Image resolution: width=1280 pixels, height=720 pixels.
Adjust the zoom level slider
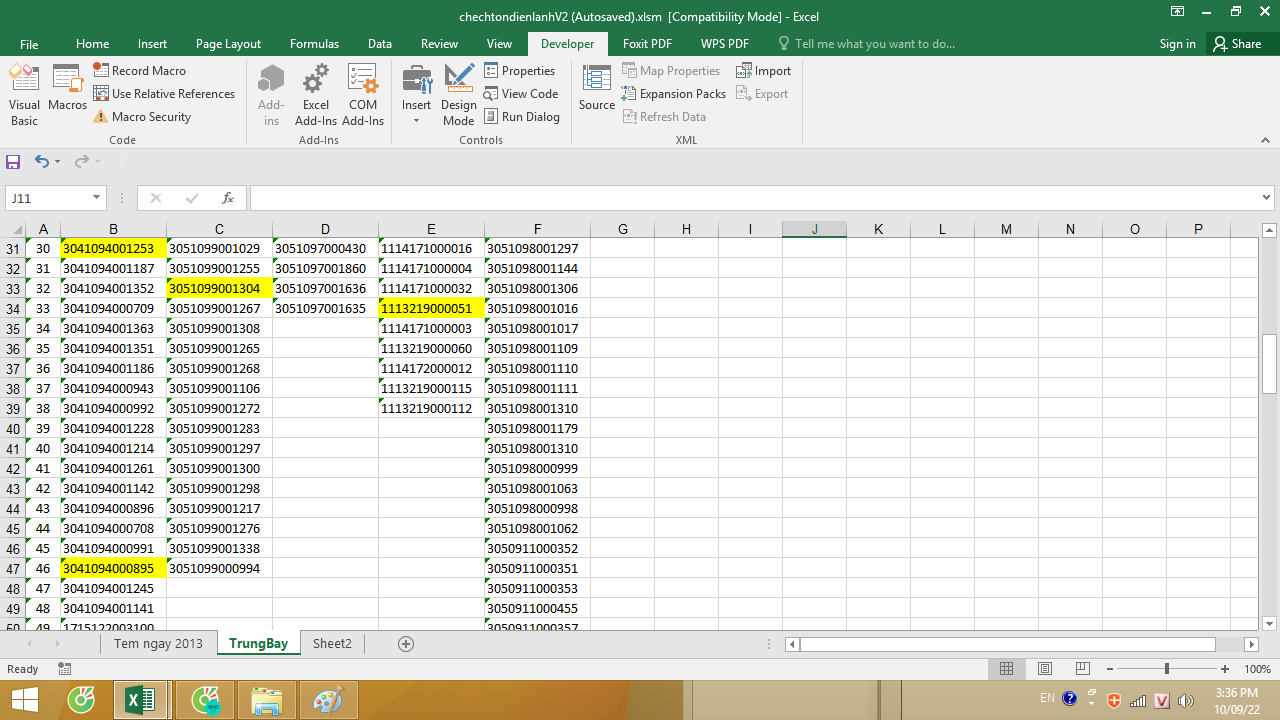(1166, 669)
